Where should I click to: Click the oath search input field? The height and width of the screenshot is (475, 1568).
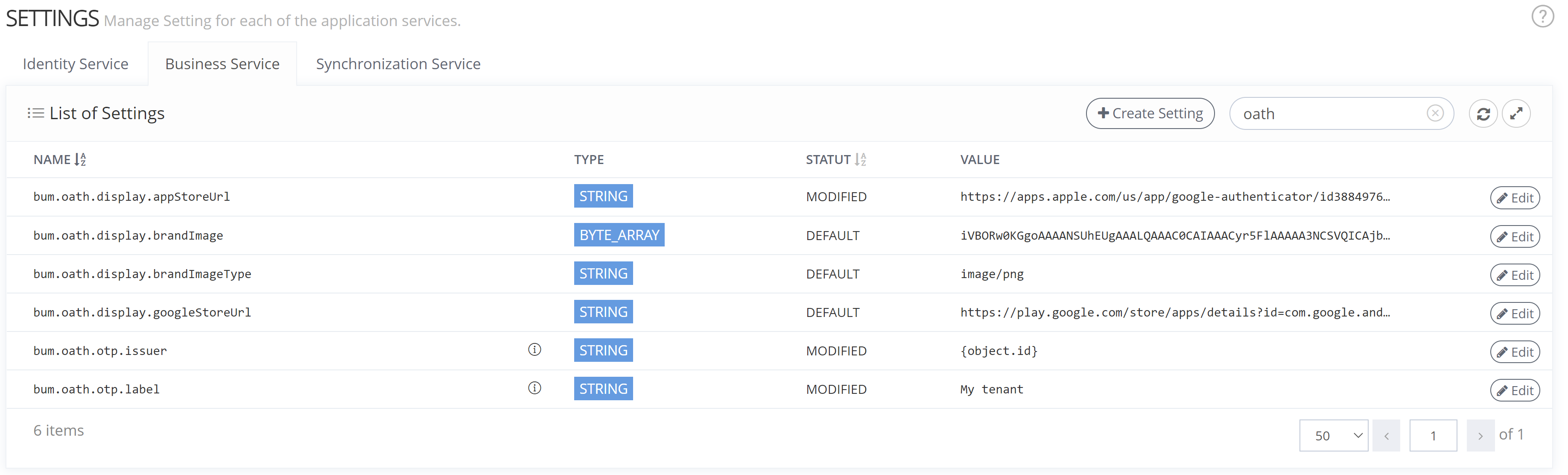click(1327, 114)
